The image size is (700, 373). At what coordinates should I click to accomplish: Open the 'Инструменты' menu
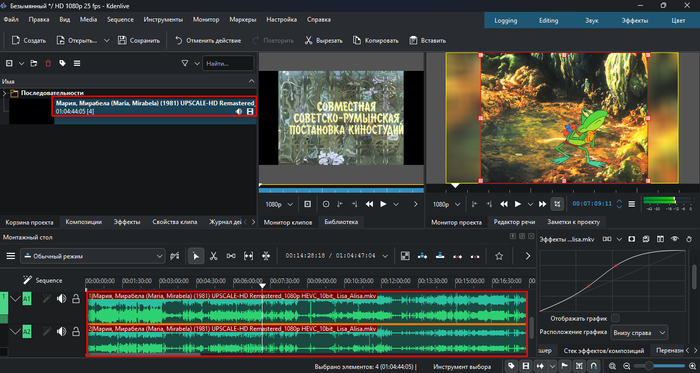163,20
